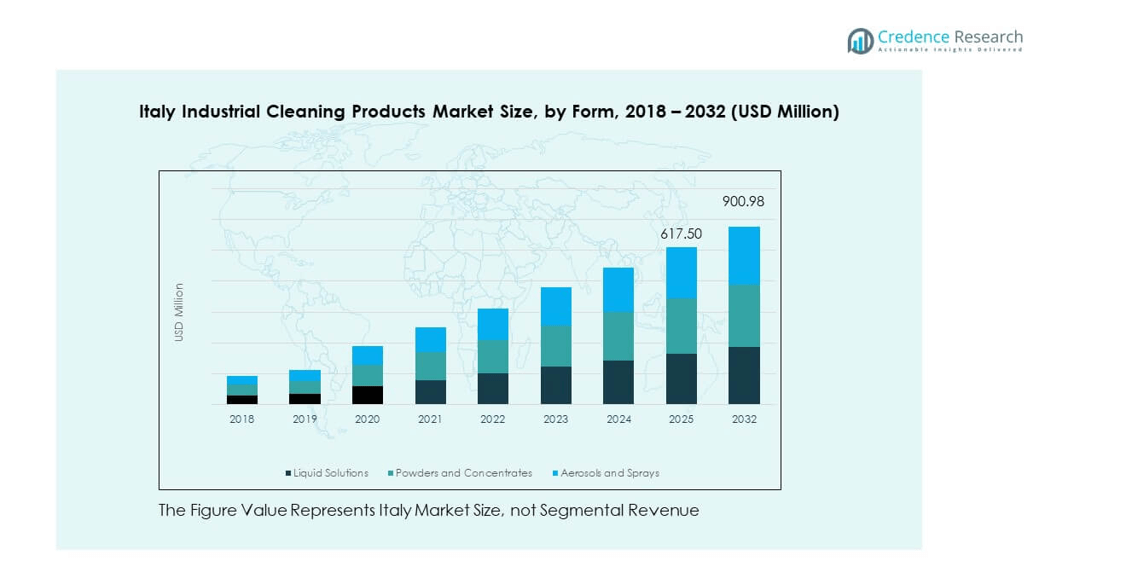Select the teal middle segment of the 2022 bar
Image resolution: width=1140 pixels, height=577 pixels.
pos(493,356)
